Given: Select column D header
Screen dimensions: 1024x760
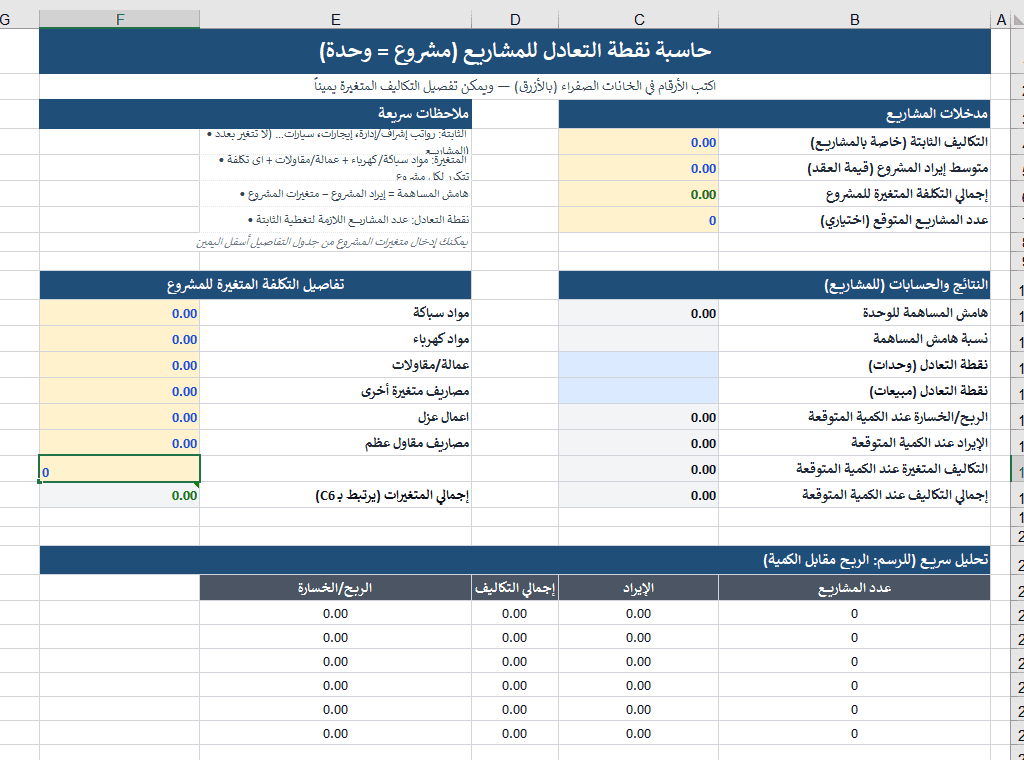Looking at the screenshot, I should 515,20.
